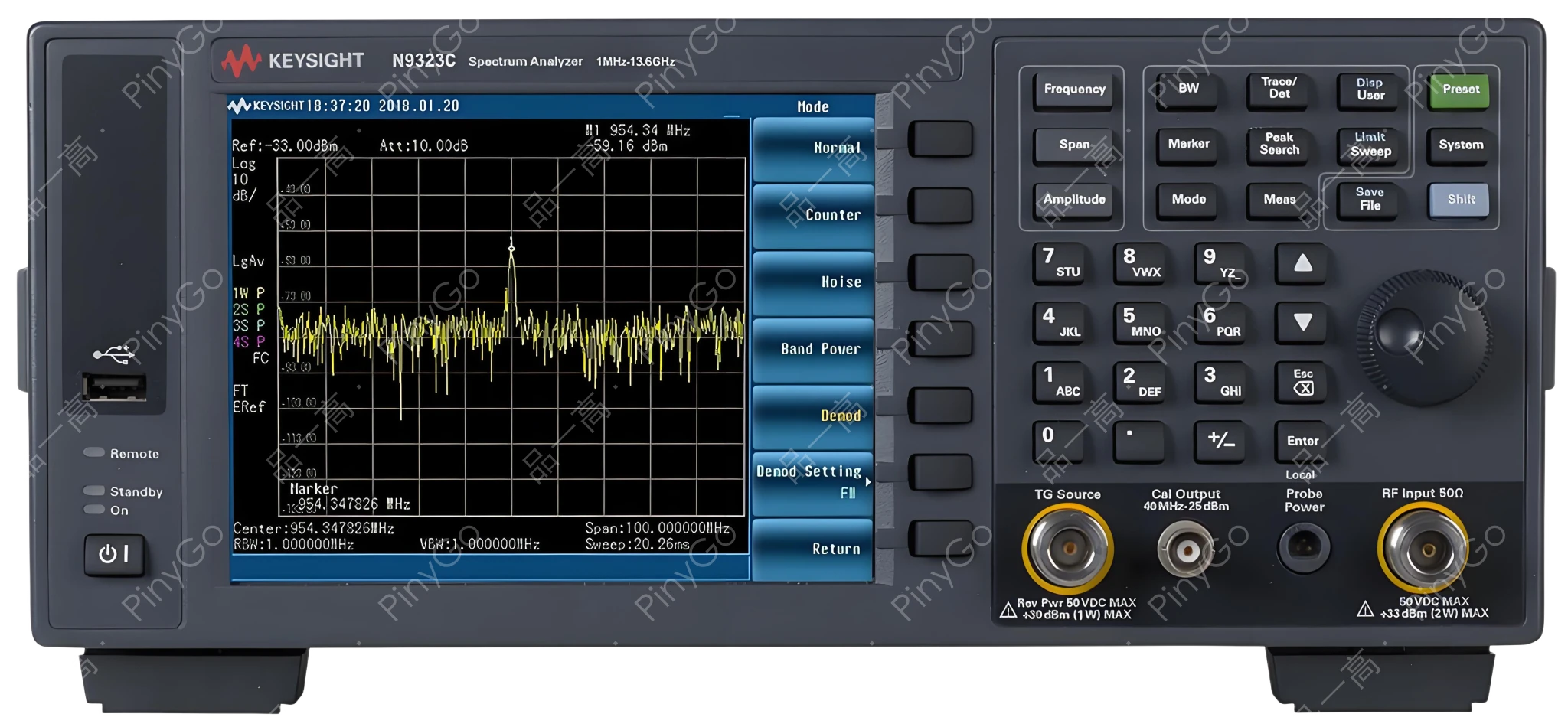The height and width of the screenshot is (727, 1568).
Task: Toggle the Shift key
Action: pos(1461,200)
